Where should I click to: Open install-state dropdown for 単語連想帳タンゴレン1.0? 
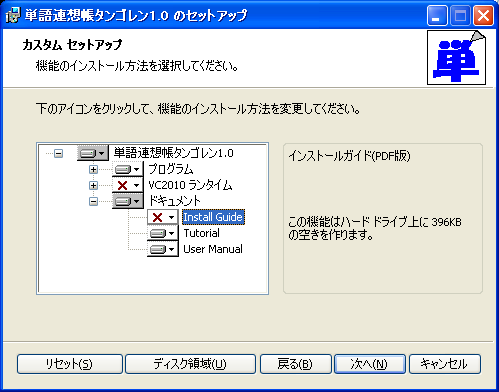point(93,153)
